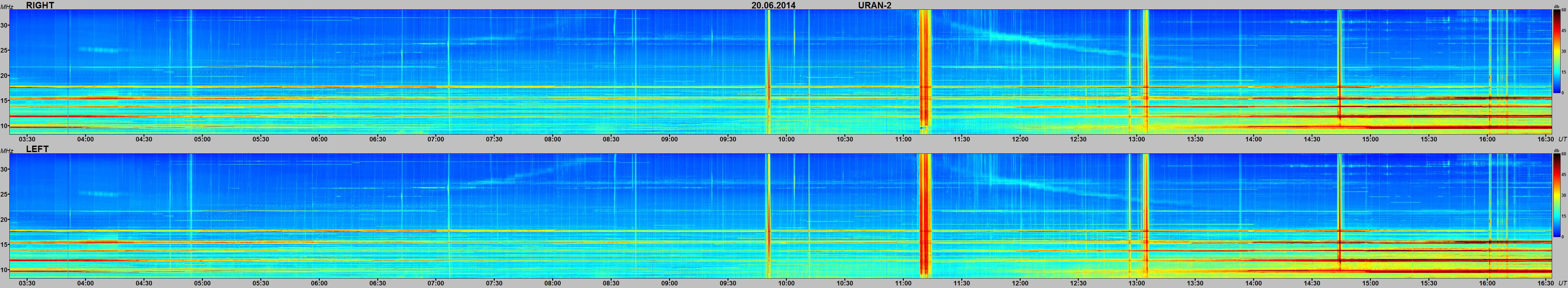Click the LEFT polarization panel title
This screenshot has height=288, width=1568.
coord(37,149)
